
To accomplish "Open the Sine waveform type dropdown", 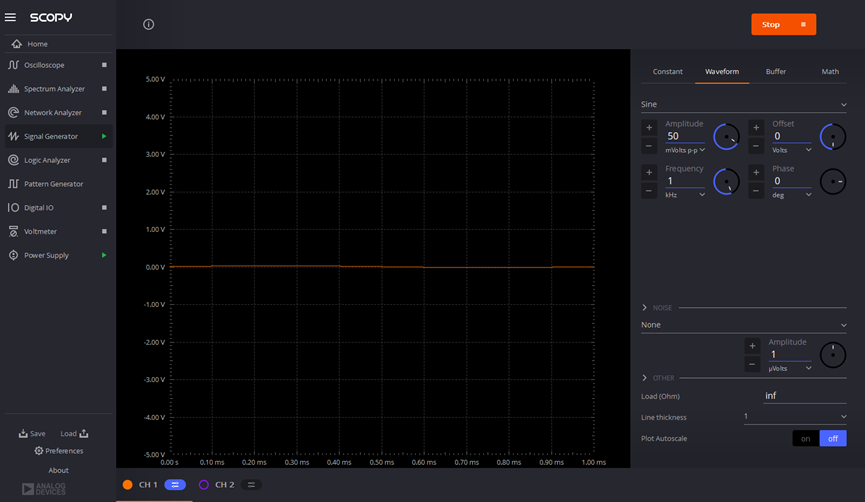I will [743, 104].
